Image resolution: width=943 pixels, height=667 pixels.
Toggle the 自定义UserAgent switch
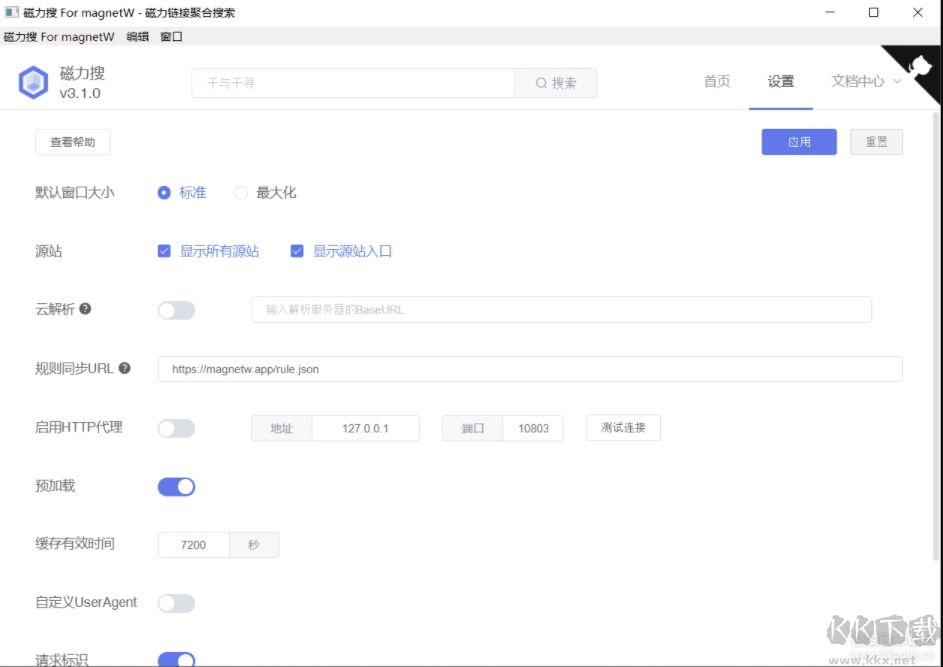[176, 603]
